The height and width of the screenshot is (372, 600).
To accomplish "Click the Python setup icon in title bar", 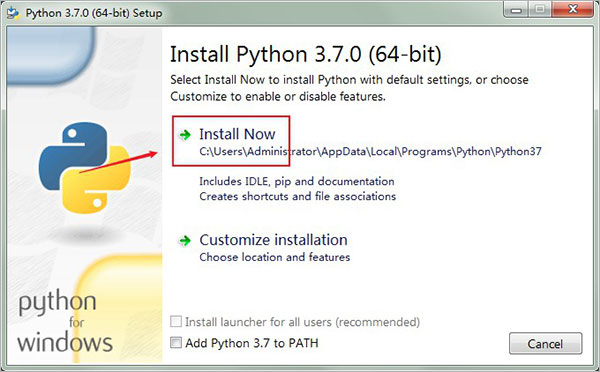I will [13, 13].
